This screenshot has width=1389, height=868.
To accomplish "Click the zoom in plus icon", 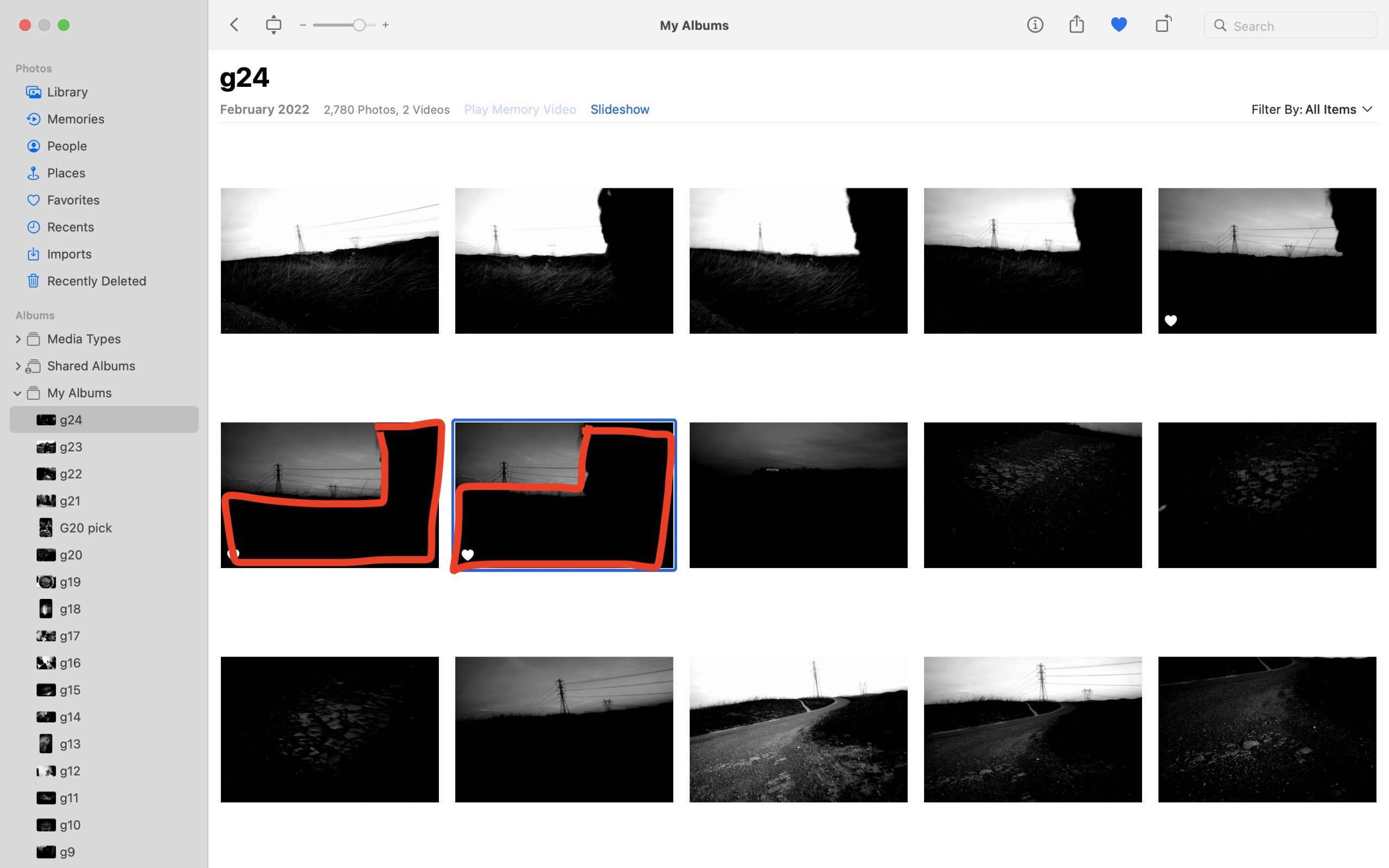I will (x=386, y=25).
